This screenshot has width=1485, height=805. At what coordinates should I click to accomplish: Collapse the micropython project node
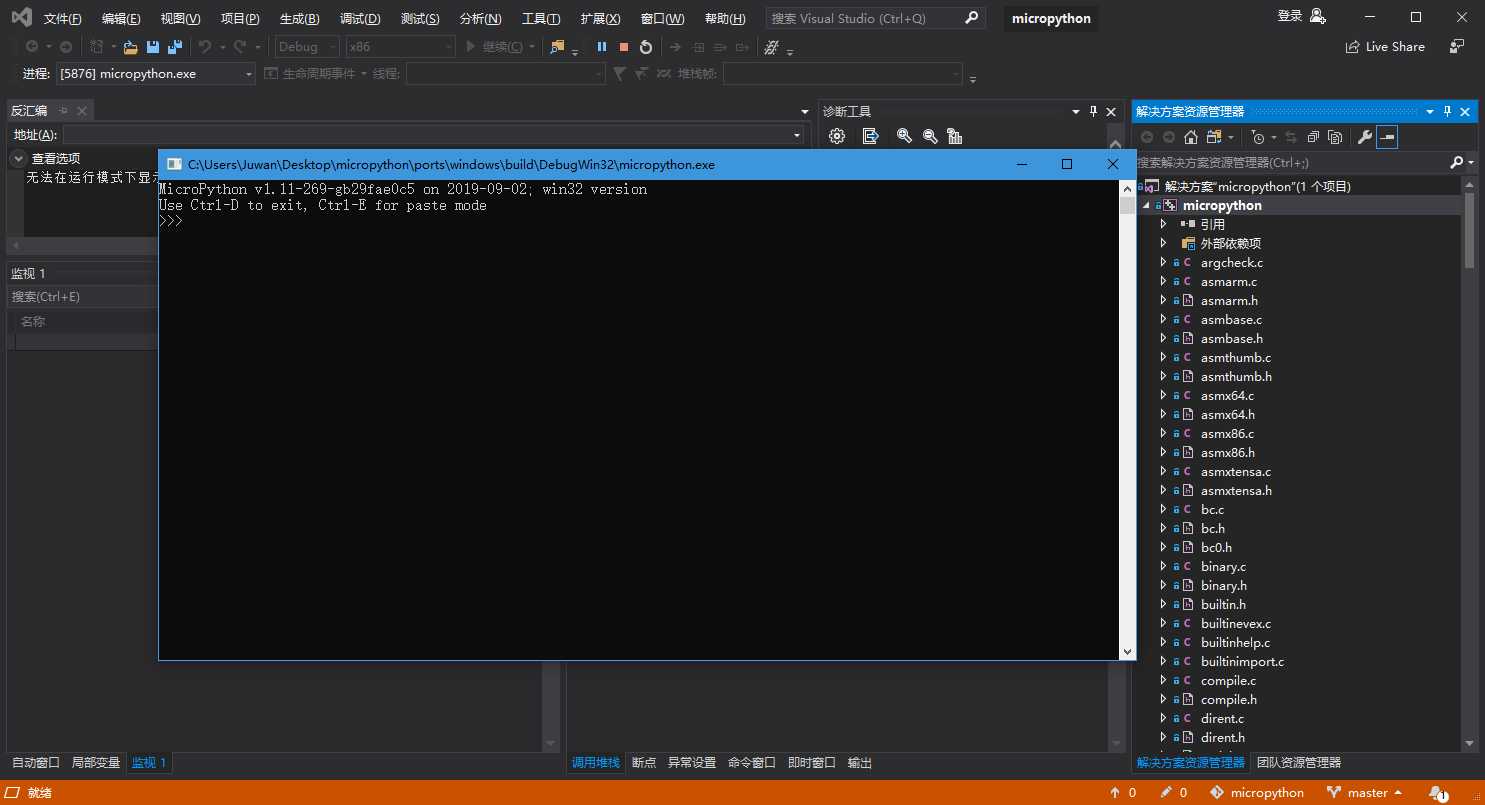click(x=1146, y=206)
